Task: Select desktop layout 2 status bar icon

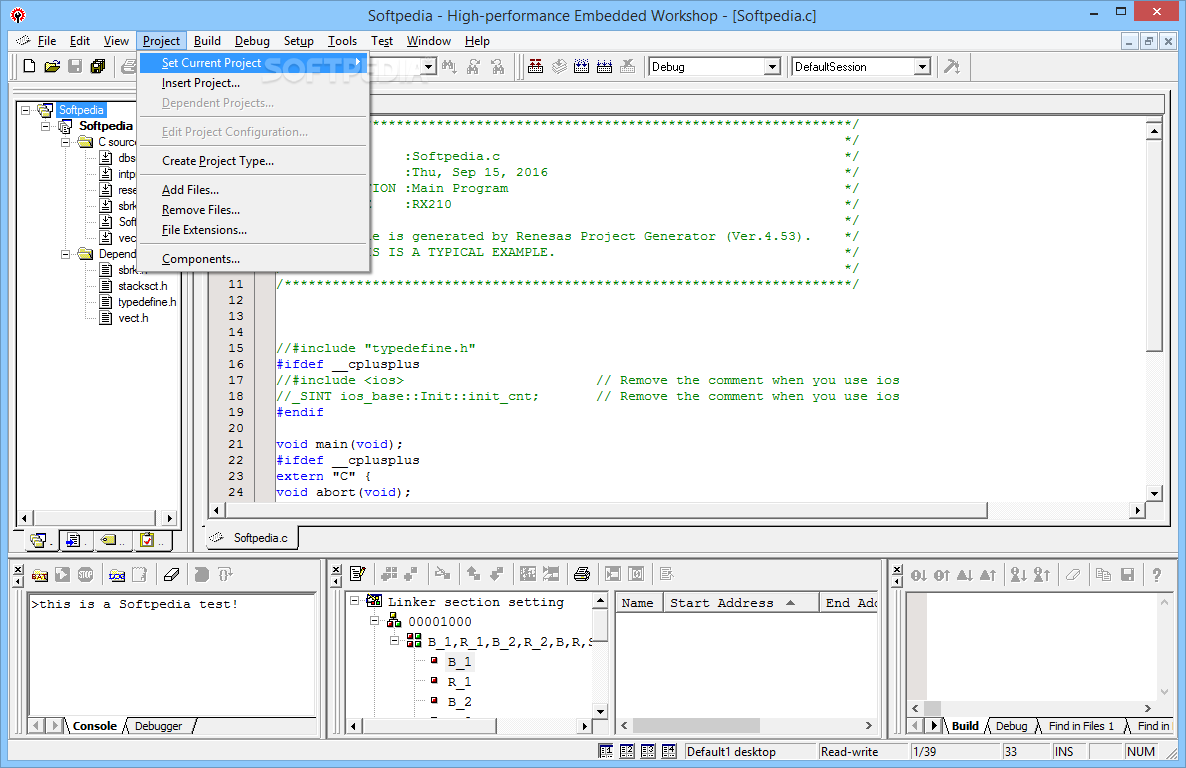Action: coord(627,751)
